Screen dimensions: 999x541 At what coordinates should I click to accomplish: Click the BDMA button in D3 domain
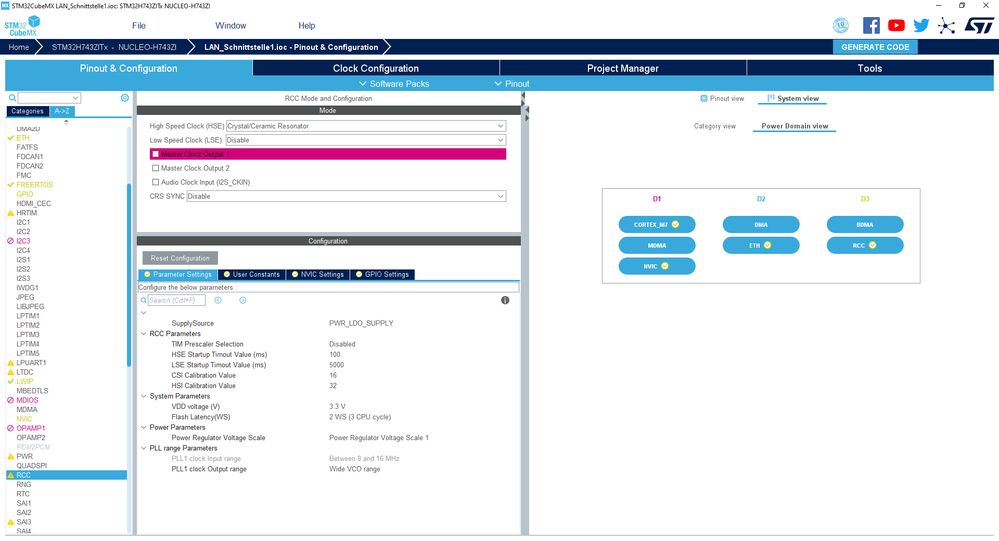tap(865, 224)
